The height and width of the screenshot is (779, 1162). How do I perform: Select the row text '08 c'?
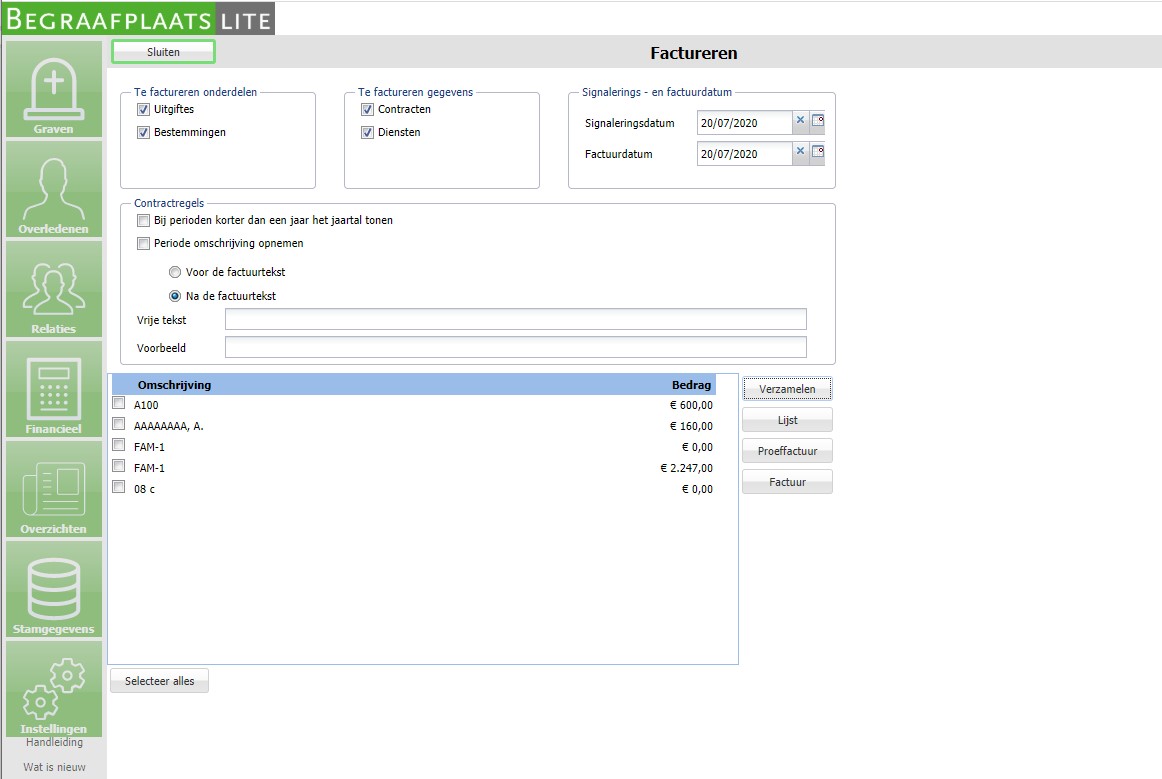(145, 489)
